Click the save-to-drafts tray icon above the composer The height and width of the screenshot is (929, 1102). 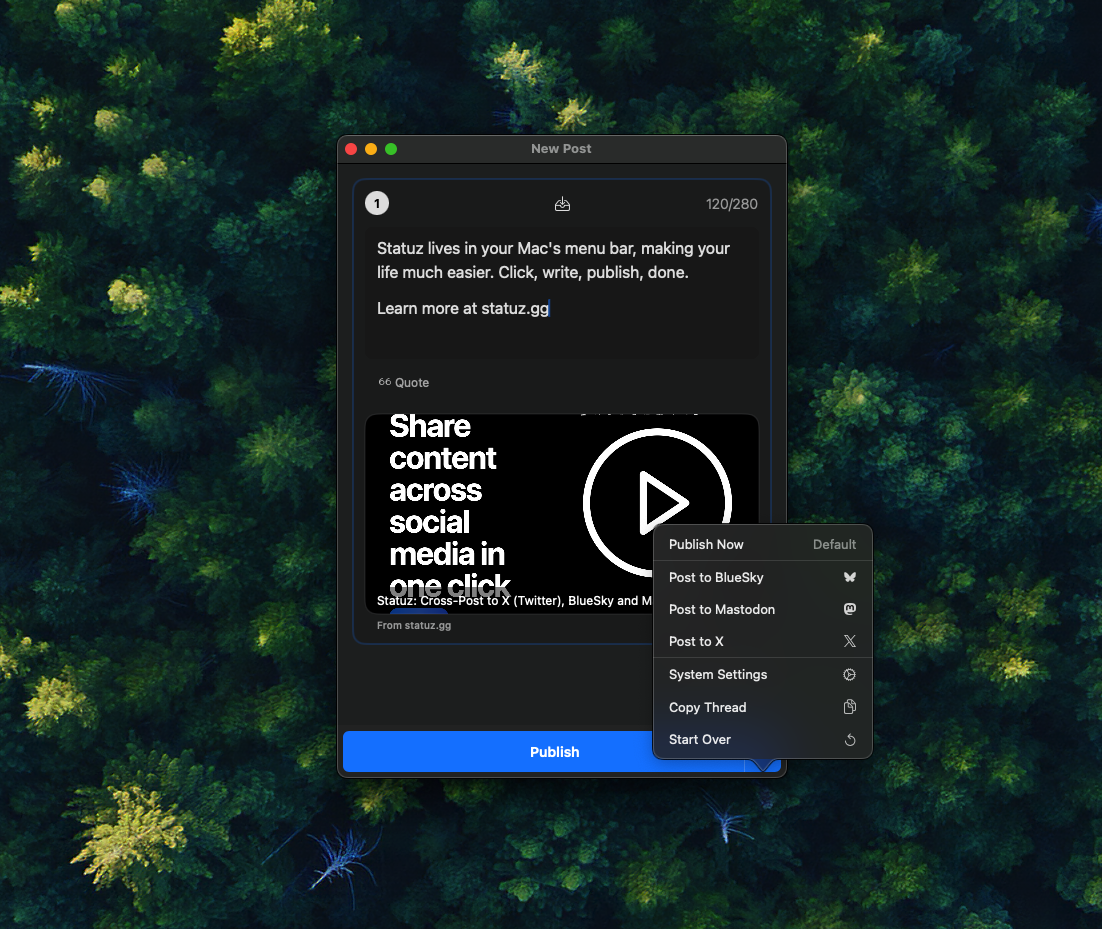click(x=562, y=203)
